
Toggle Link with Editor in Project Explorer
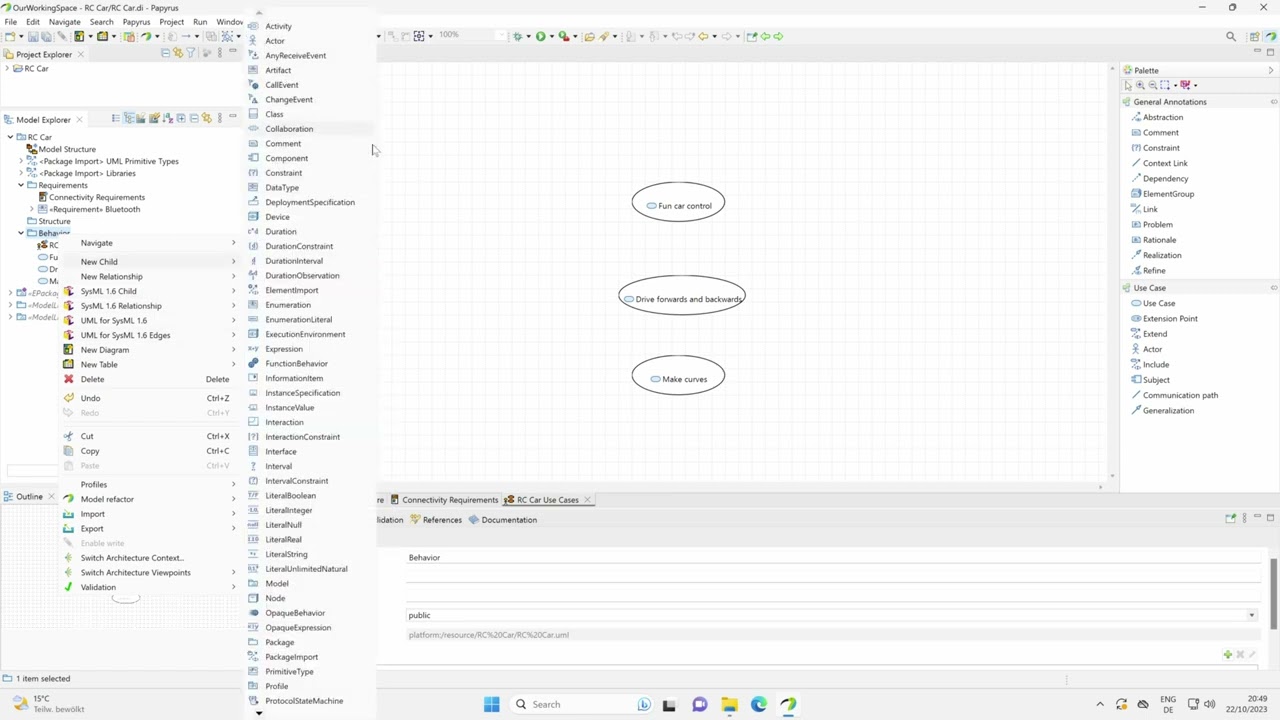(x=178, y=53)
